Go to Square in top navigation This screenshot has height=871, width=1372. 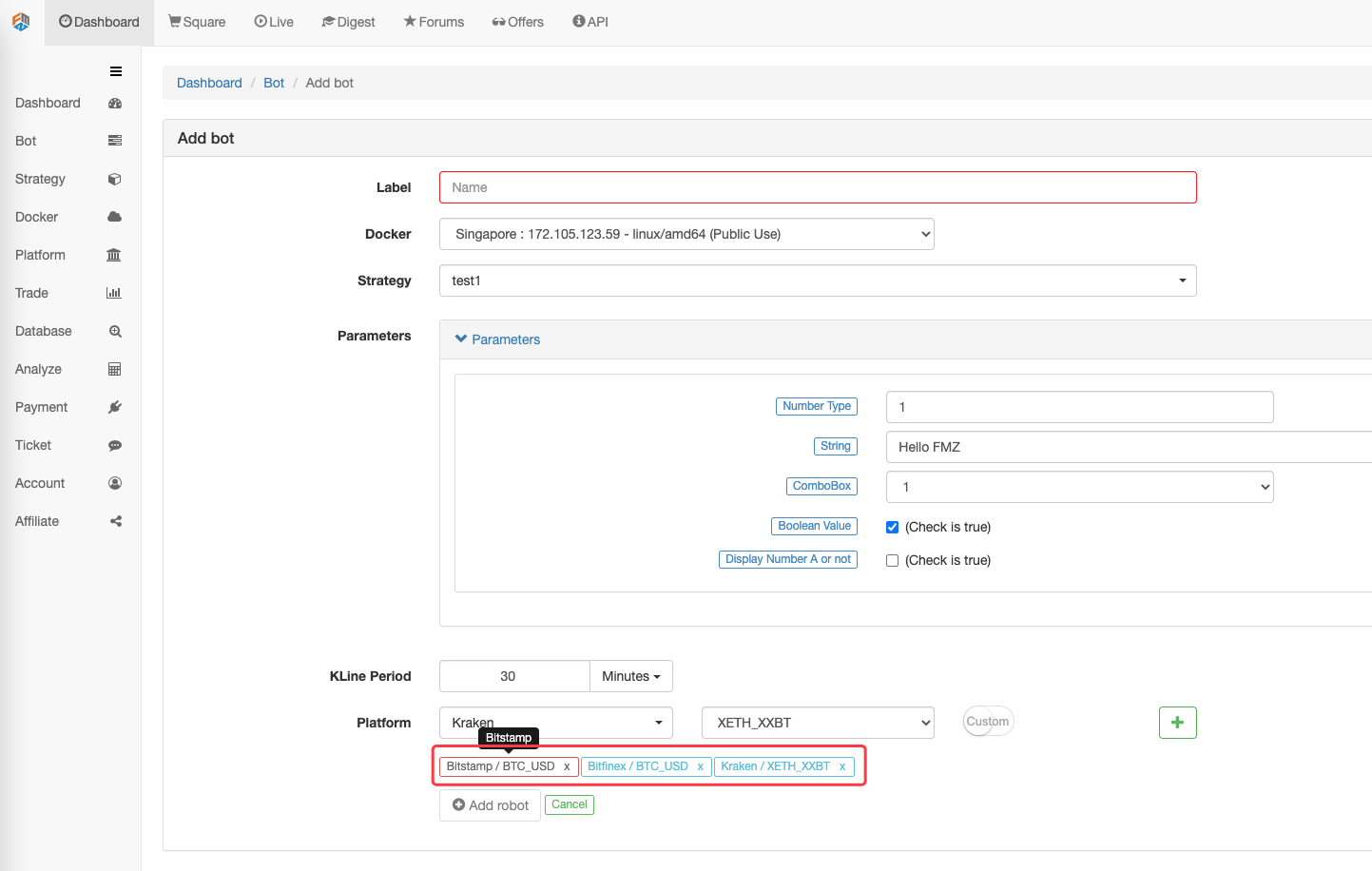coord(197,22)
